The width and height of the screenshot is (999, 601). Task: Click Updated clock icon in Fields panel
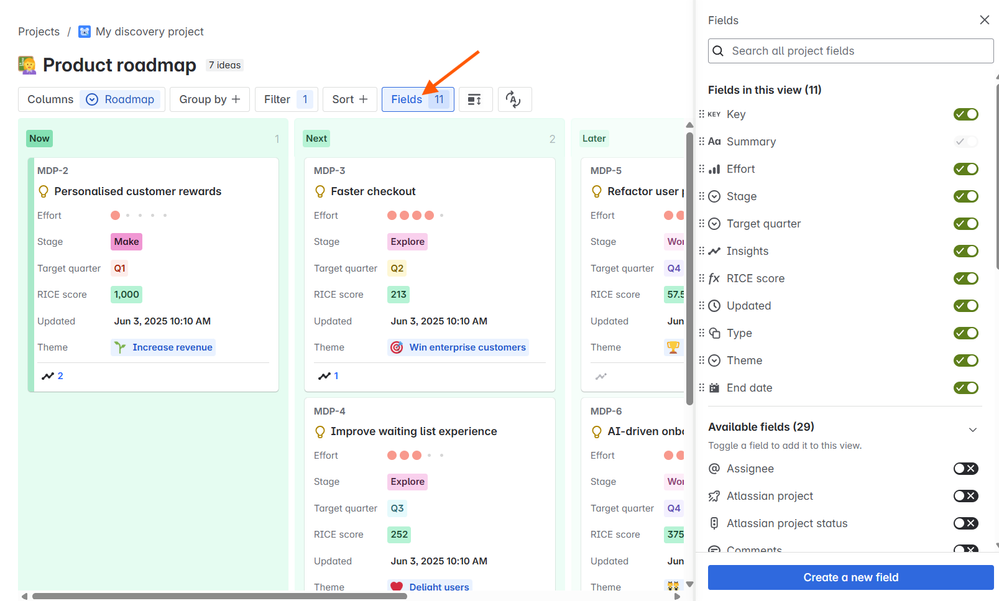[x=714, y=306]
